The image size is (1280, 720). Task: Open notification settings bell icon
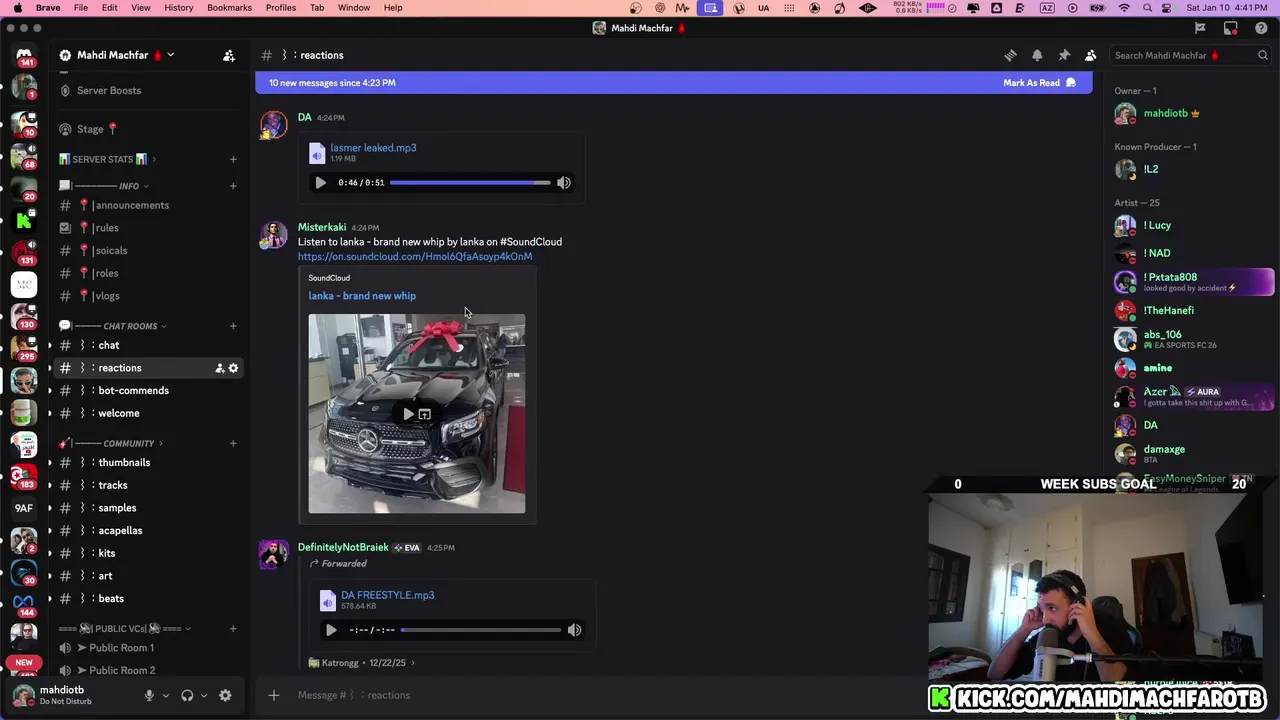[x=1037, y=55]
